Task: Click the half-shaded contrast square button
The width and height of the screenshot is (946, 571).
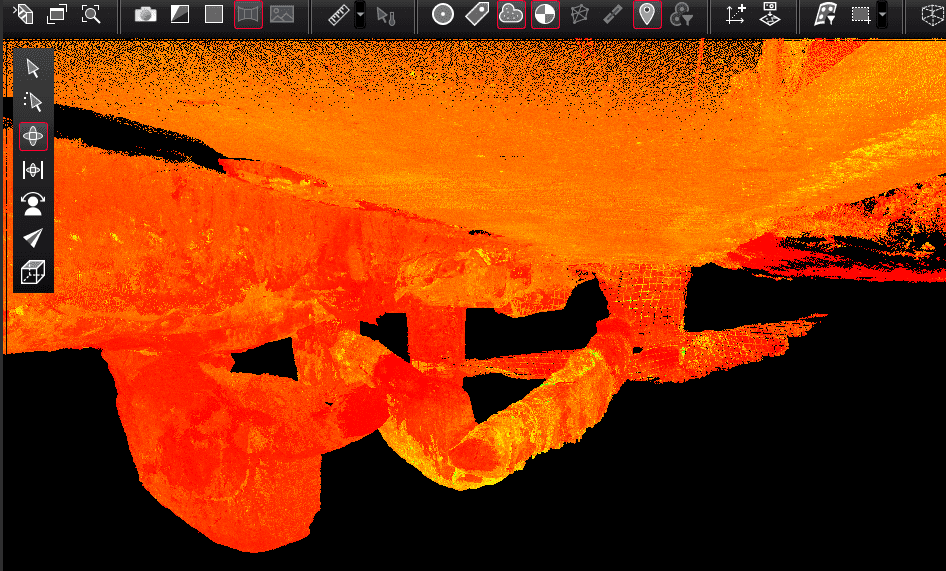Action: click(180, 14)
